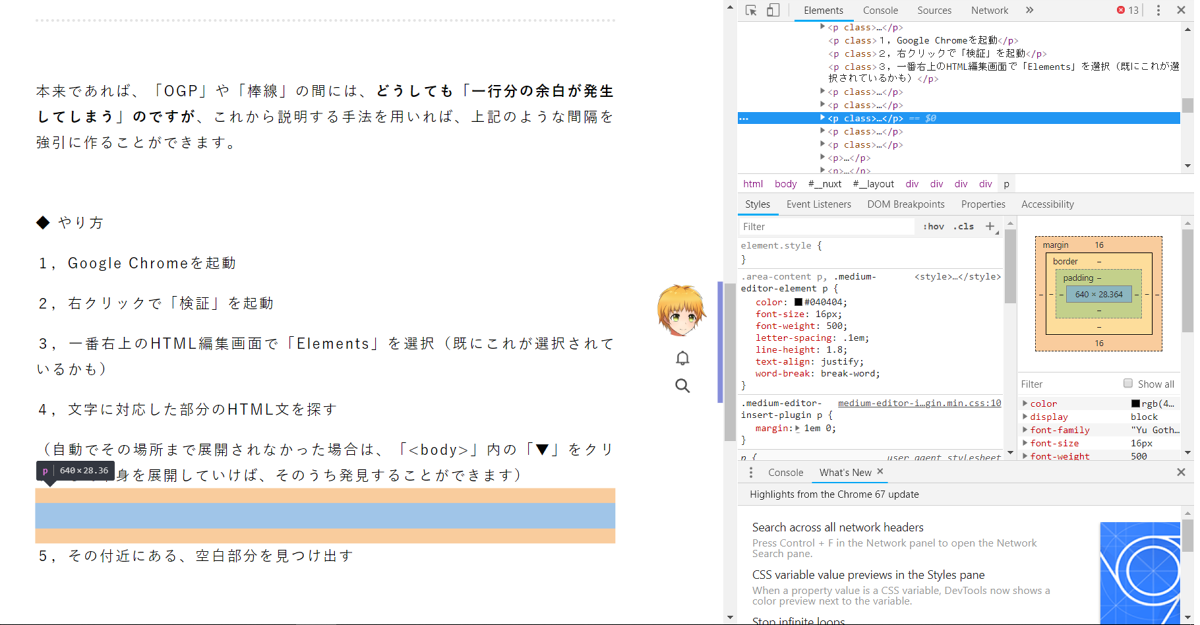Open the medium-editor min.css source link
The width and height of the screenshot is (1200, 625).
pyautogui.click(x=919, y=403)
